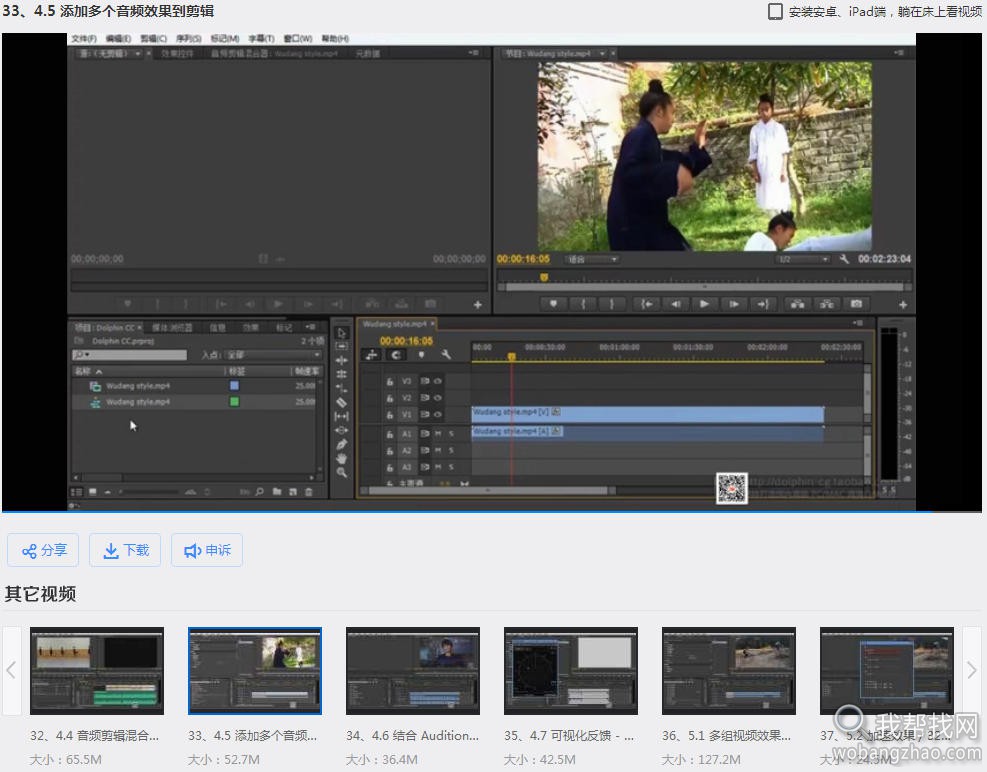Select the Razor tool

pos(342,402)
